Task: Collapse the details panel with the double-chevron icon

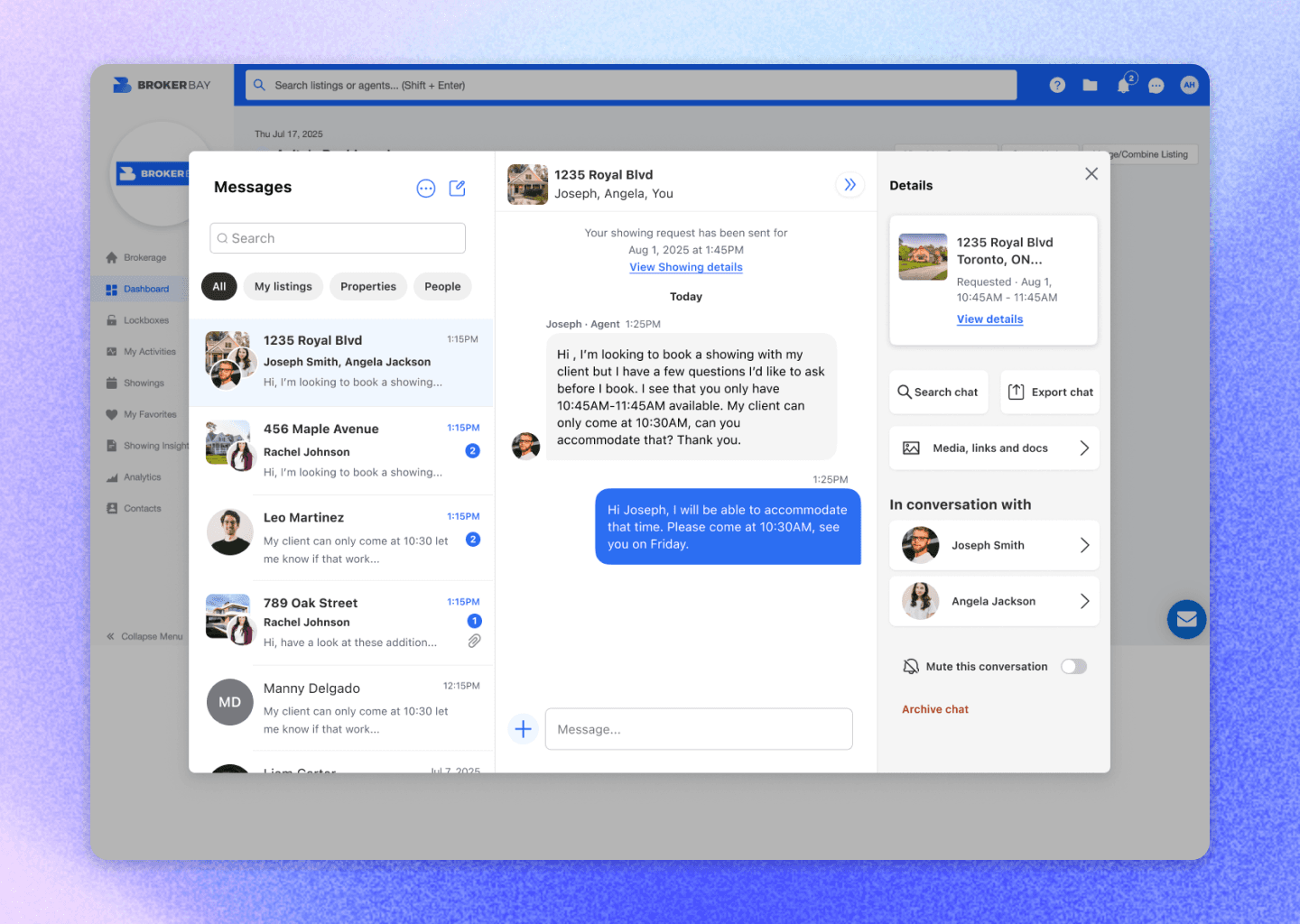Action: tap(850, 185)
